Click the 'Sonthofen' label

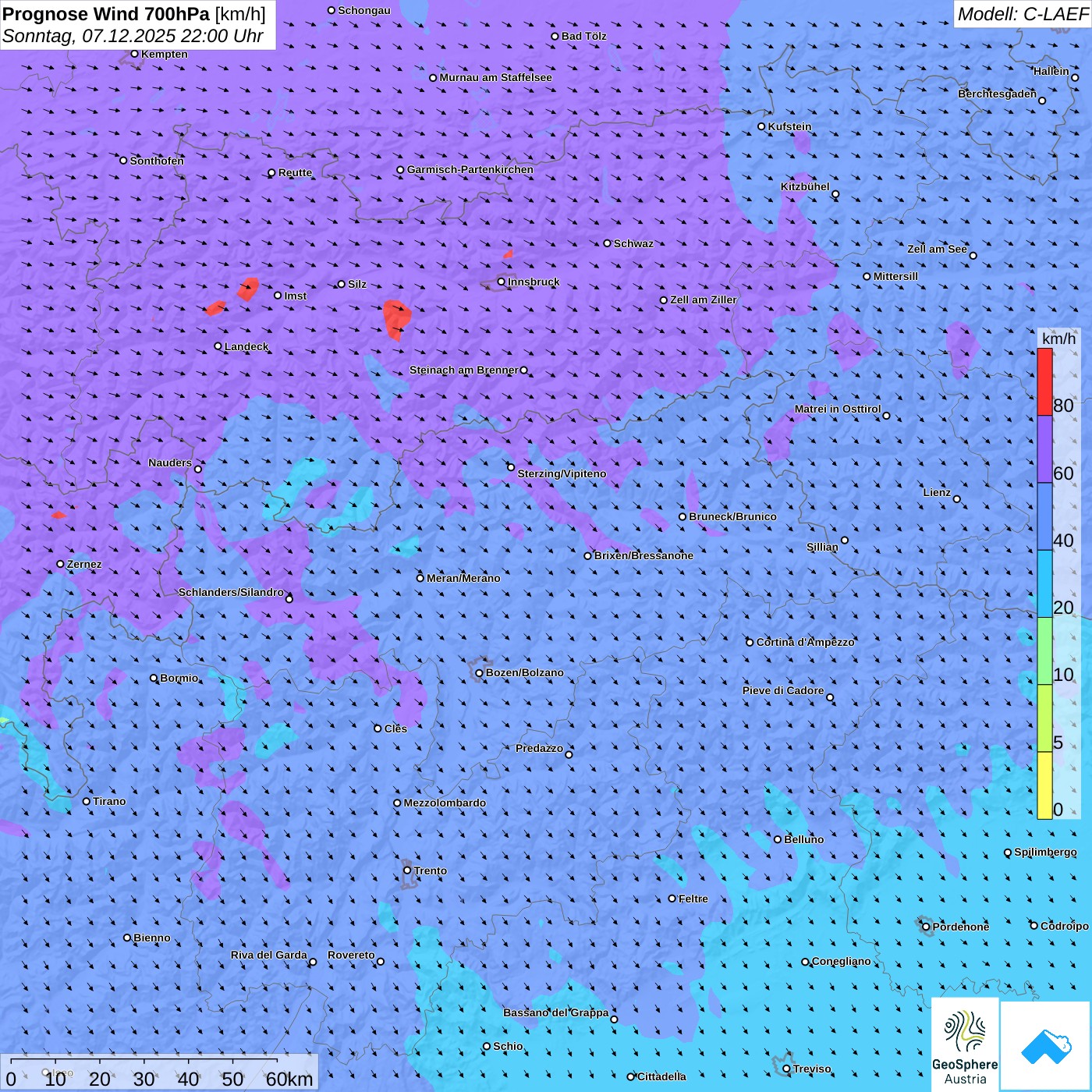point(157,161)
